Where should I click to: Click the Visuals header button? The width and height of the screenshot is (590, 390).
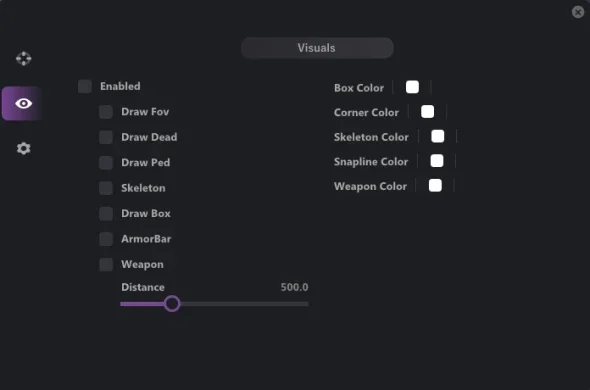[x=317, y=48]
